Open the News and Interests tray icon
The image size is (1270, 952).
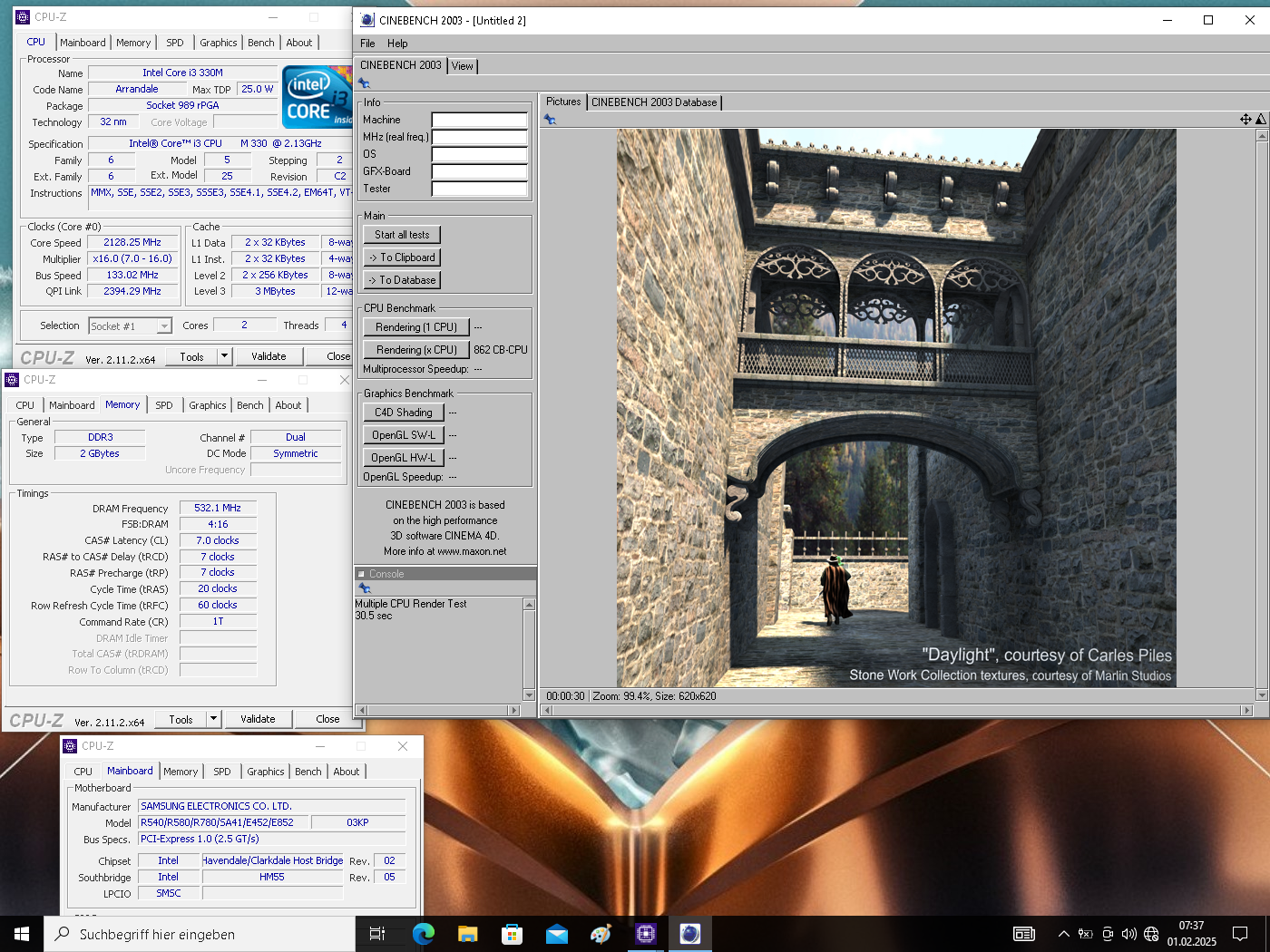point(1024,934)
